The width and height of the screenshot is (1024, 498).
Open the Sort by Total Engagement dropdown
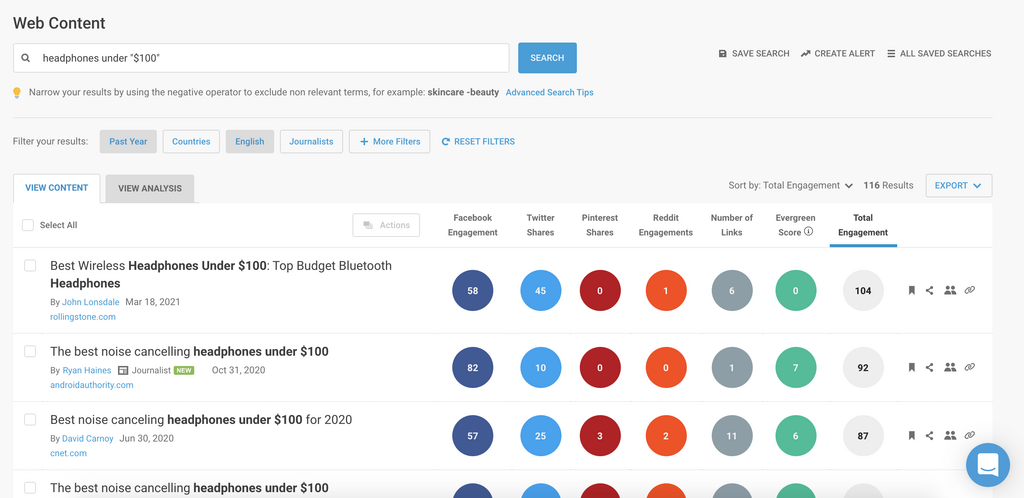pos(791,185)
